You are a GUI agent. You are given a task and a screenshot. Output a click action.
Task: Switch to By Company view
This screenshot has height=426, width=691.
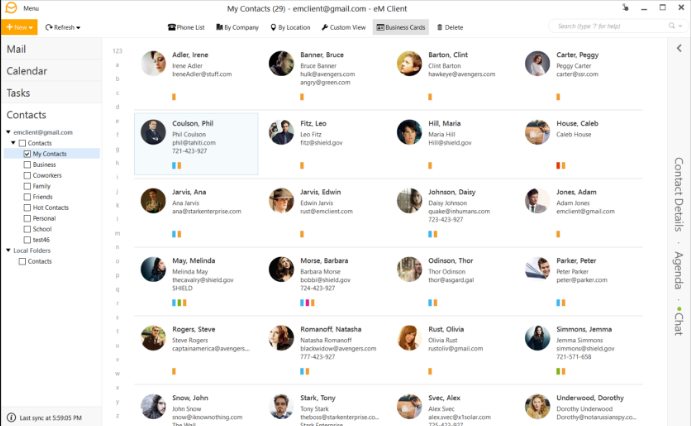coord(237,27)
